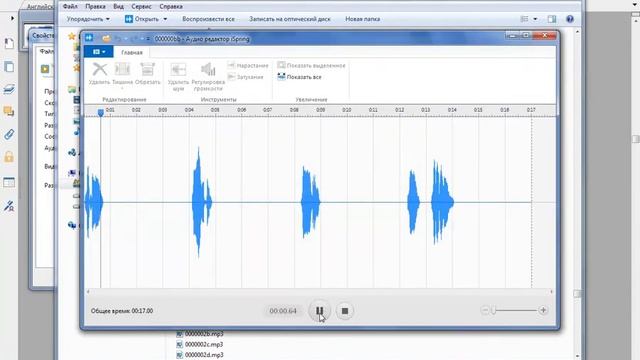Click the 0:09 mark on the timeline ruler

click(320, 110)
